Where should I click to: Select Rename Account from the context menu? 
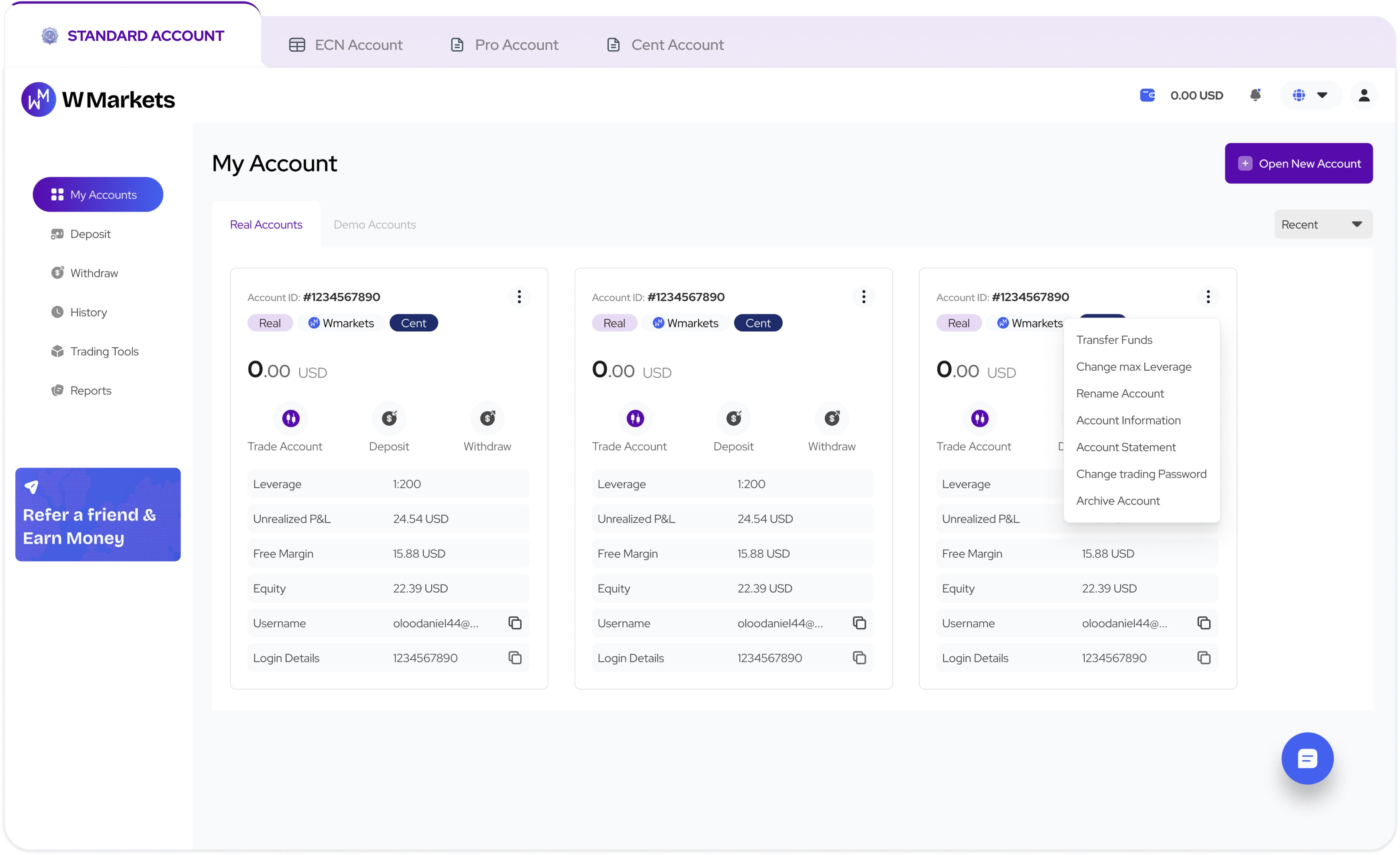(1119, 393)
